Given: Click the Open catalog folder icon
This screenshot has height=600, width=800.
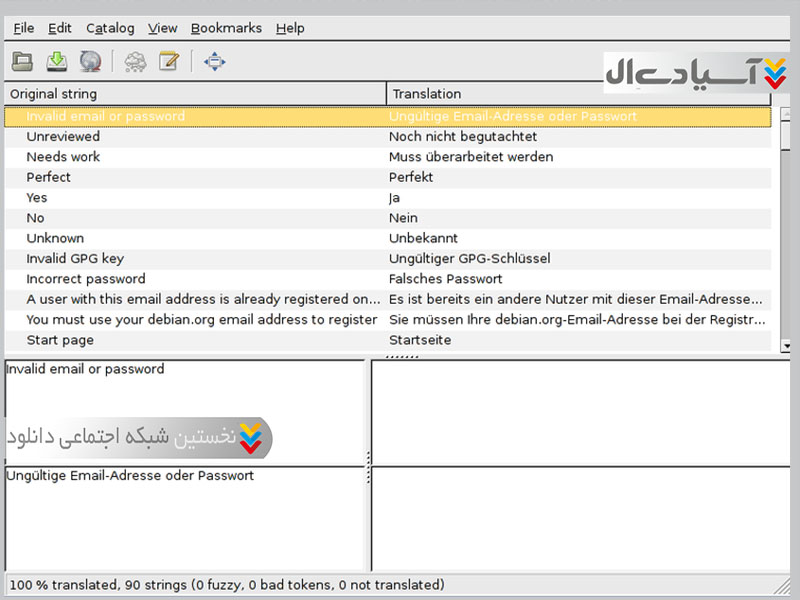Looking at the screenshot, I should point(22,62).
